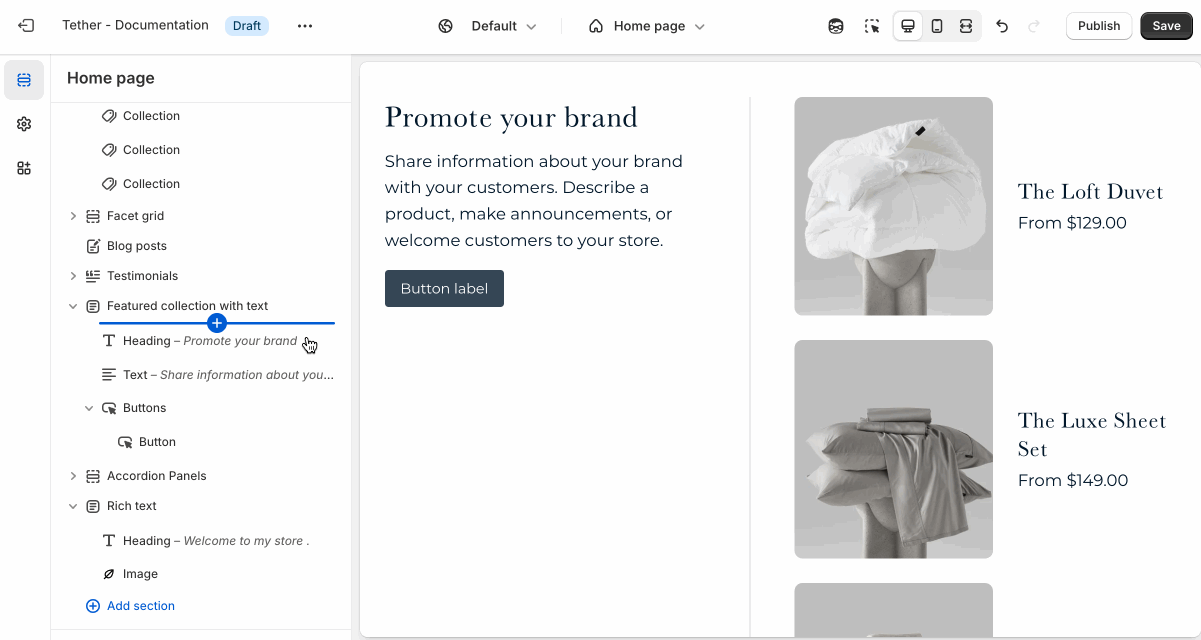Click the Facet grid section icon
The image size is (1201, 640).
click(93, 216)
